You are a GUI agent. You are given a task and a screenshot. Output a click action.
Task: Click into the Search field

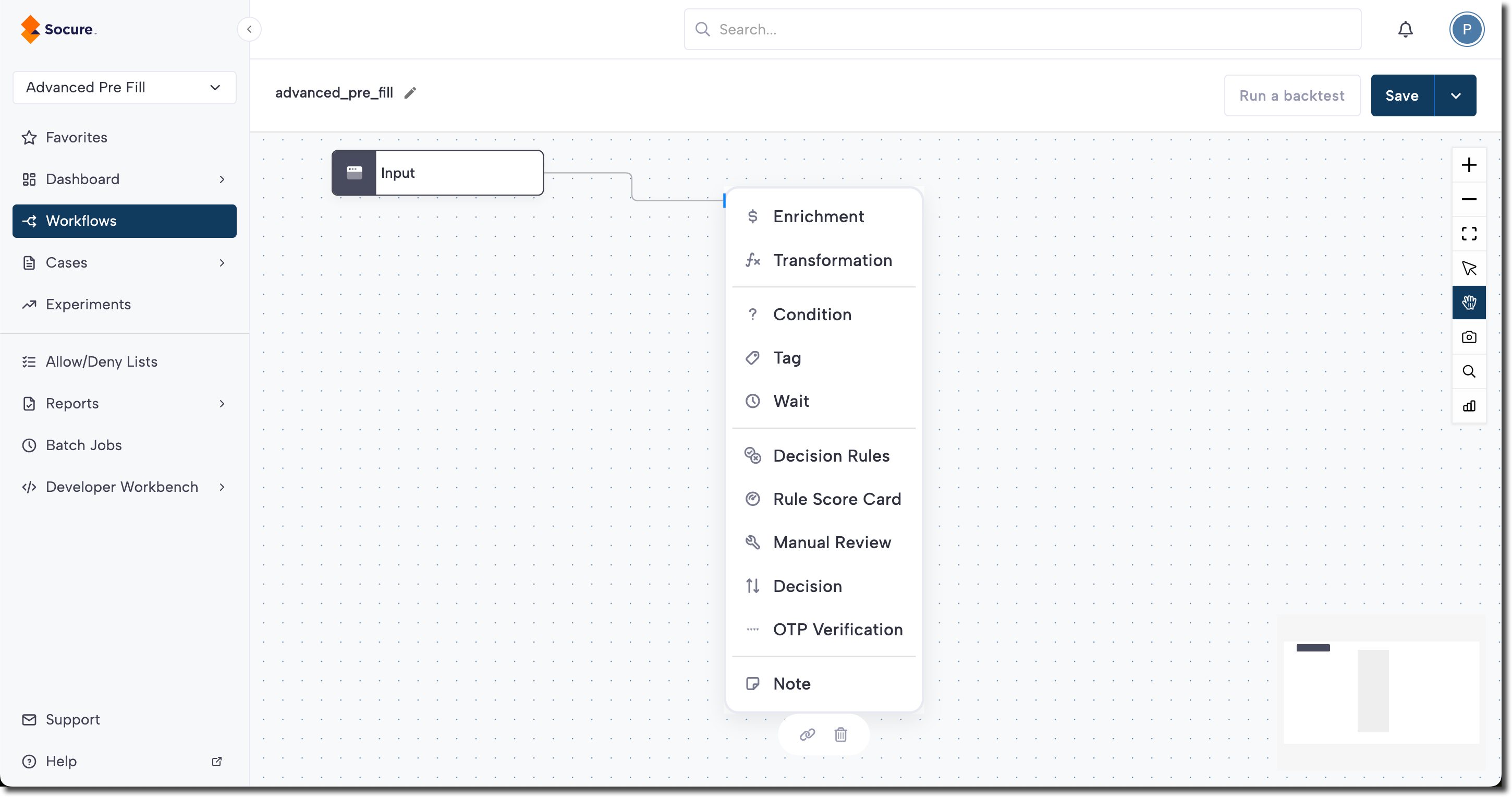1021,29
